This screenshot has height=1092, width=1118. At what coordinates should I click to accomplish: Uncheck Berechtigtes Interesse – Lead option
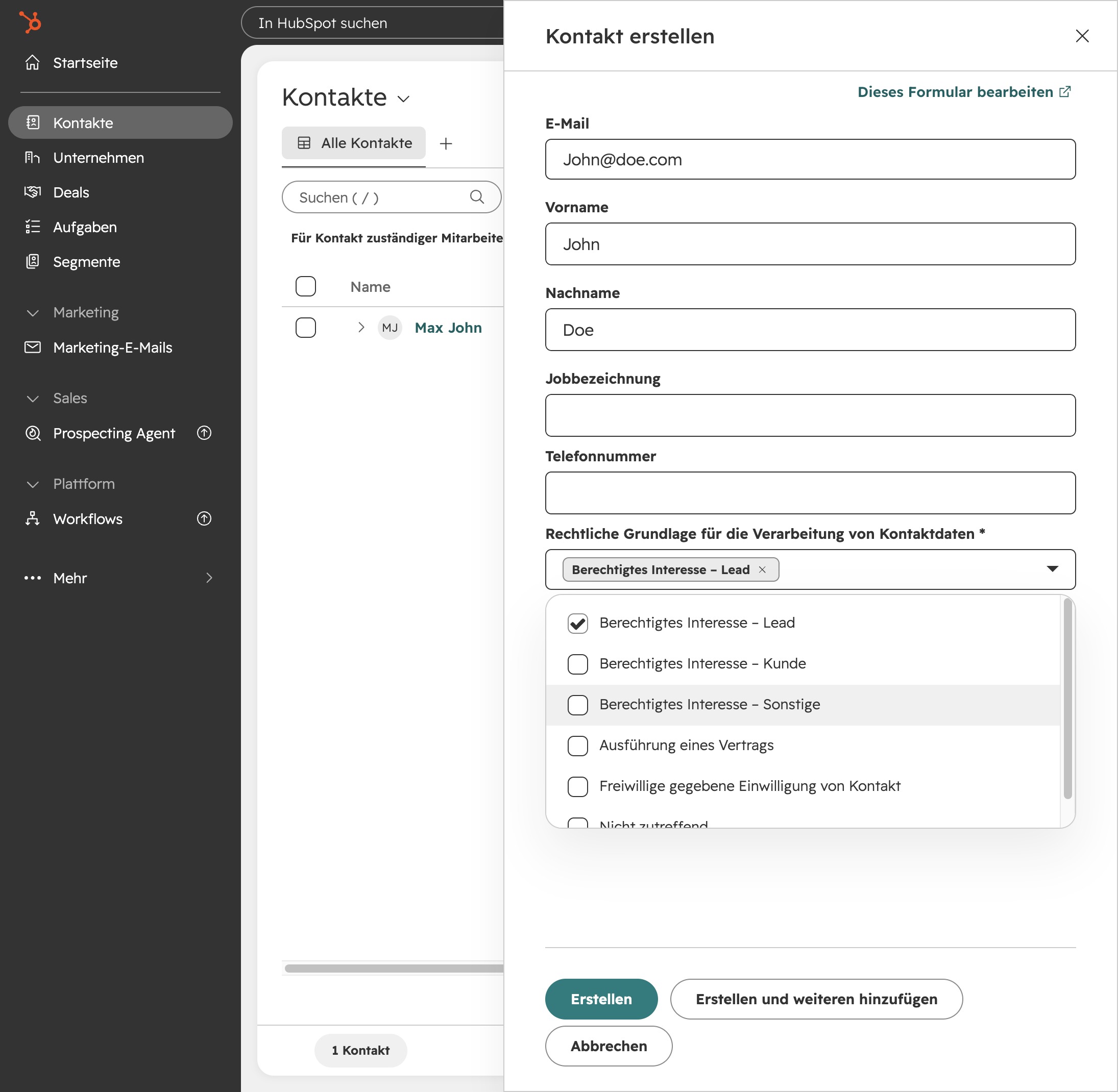pos(577,624)
